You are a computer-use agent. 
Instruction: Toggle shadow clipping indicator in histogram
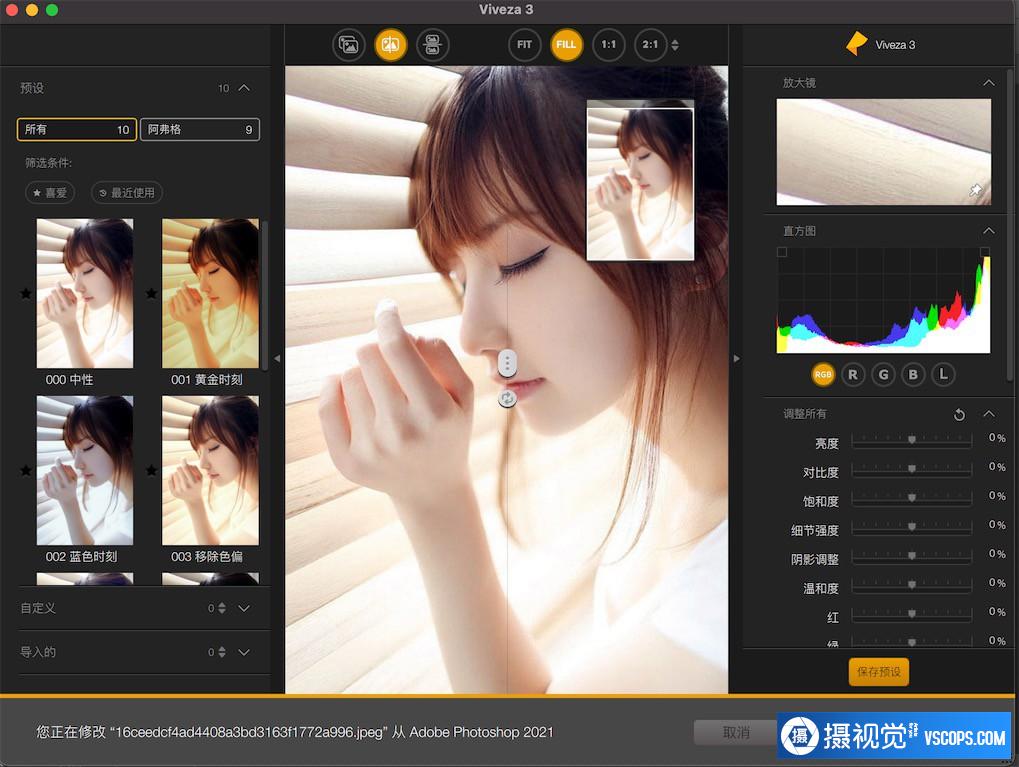click(x=782, y=252)
